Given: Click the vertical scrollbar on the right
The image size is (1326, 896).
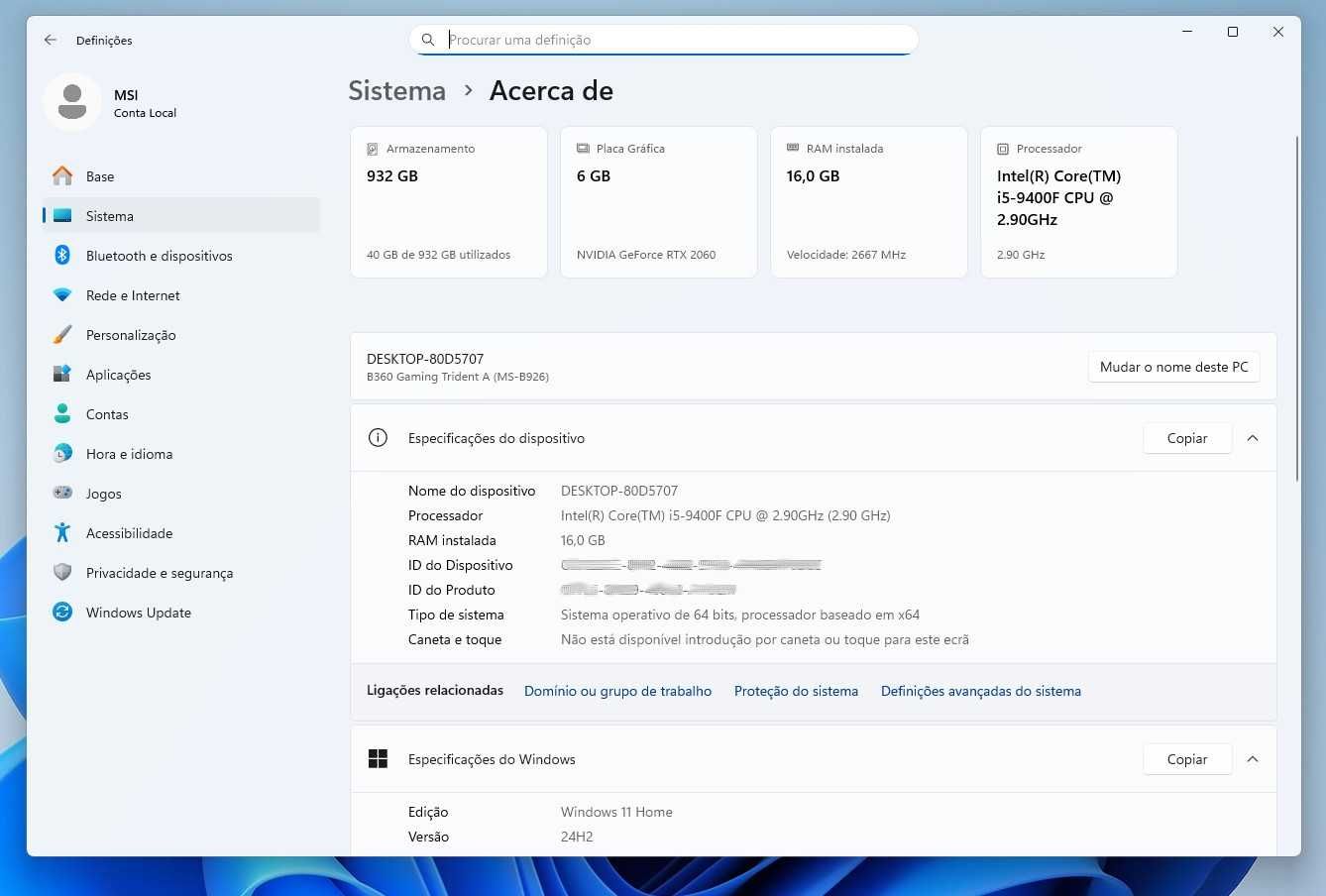Looking at the screenshot, I should pos(1297,307).
